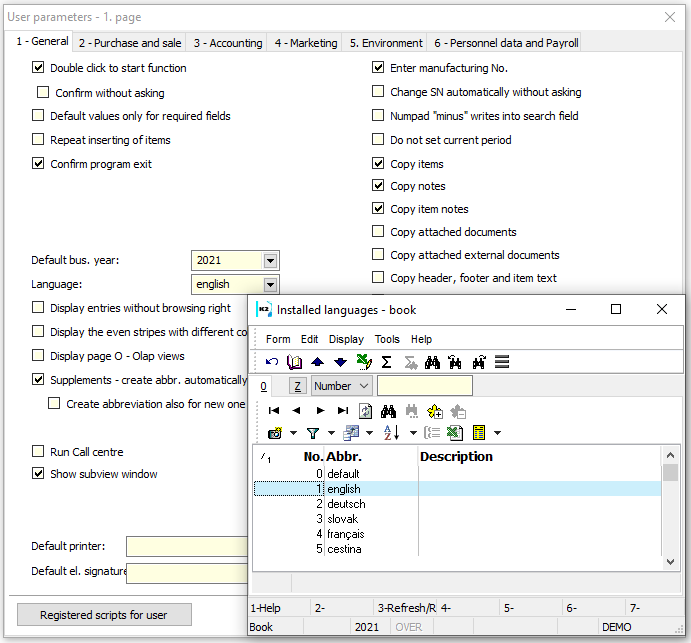Open the Display menu
This screenshot has height=643, width=691.
[x=346, y=339]
